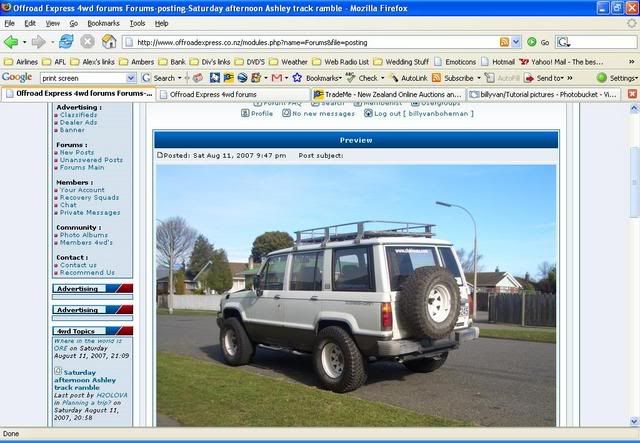Image resolution: width=640 pixels, height=443 pixels.
Task: Open the Tools menu
Action: 138,23
